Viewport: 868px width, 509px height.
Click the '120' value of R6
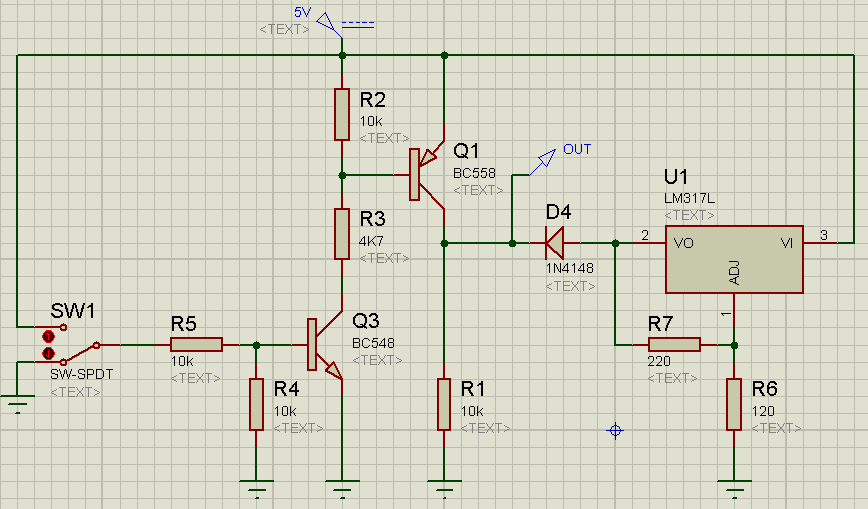(x=763, y=412)
